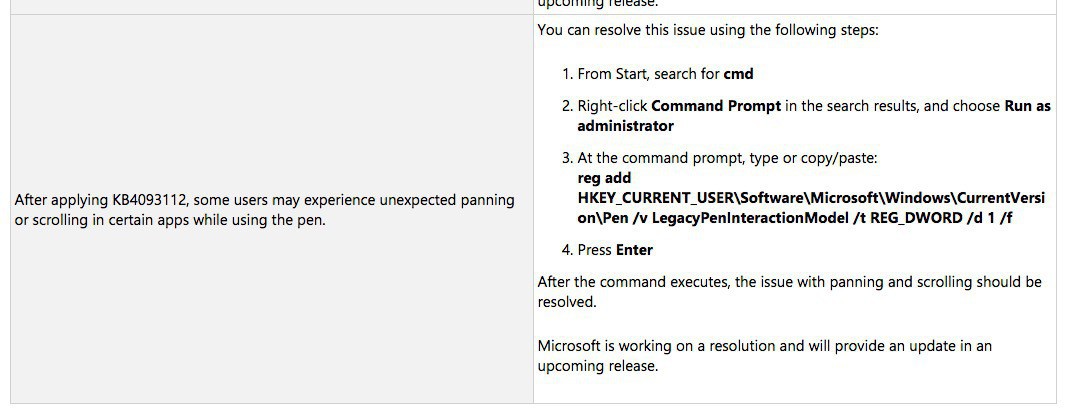Click the word "resolved." below step 4
The width and height of the screenshot is (1066, 414).
(x=567, y=301)
